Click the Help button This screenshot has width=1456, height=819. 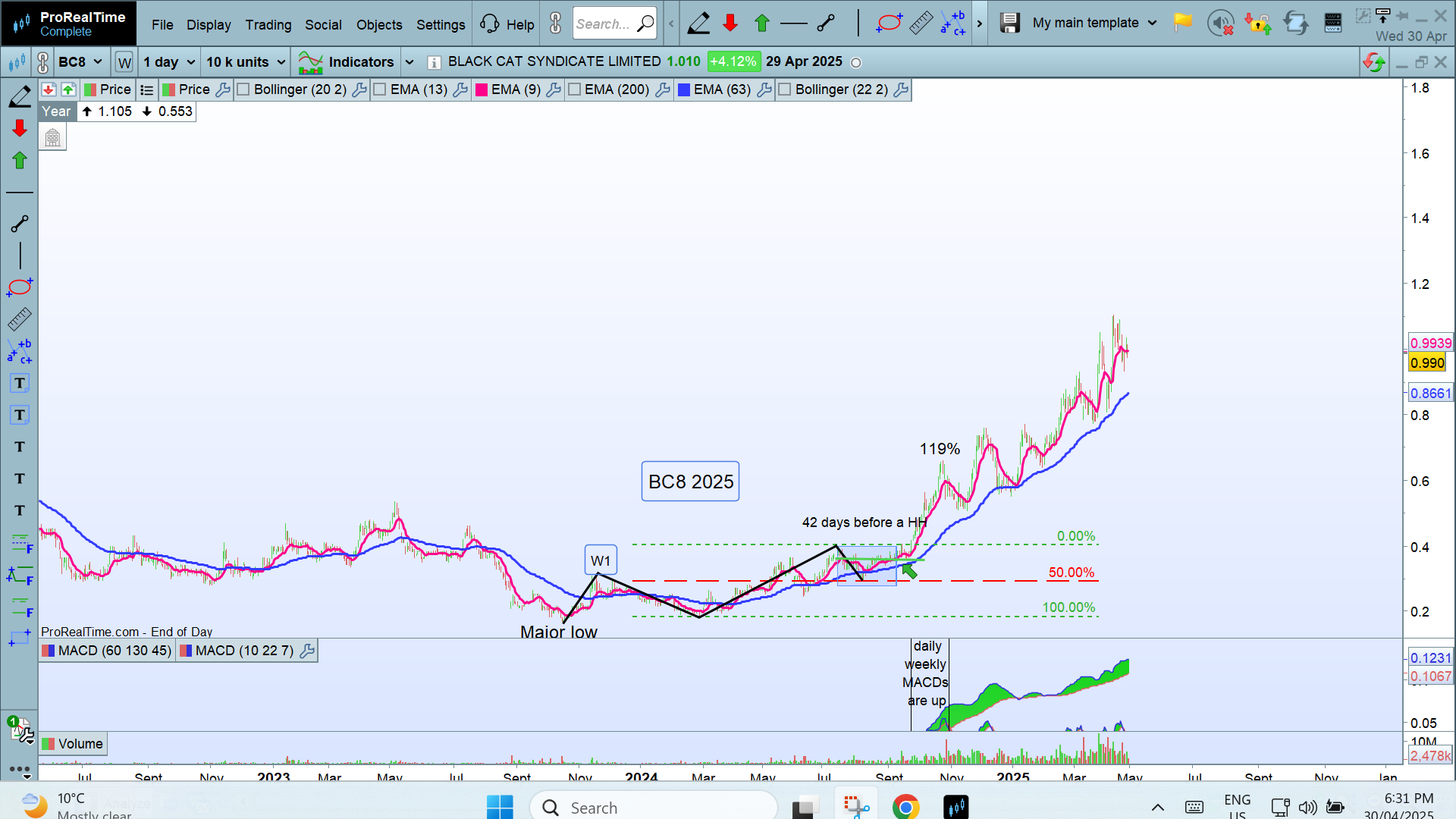(507, 24)
